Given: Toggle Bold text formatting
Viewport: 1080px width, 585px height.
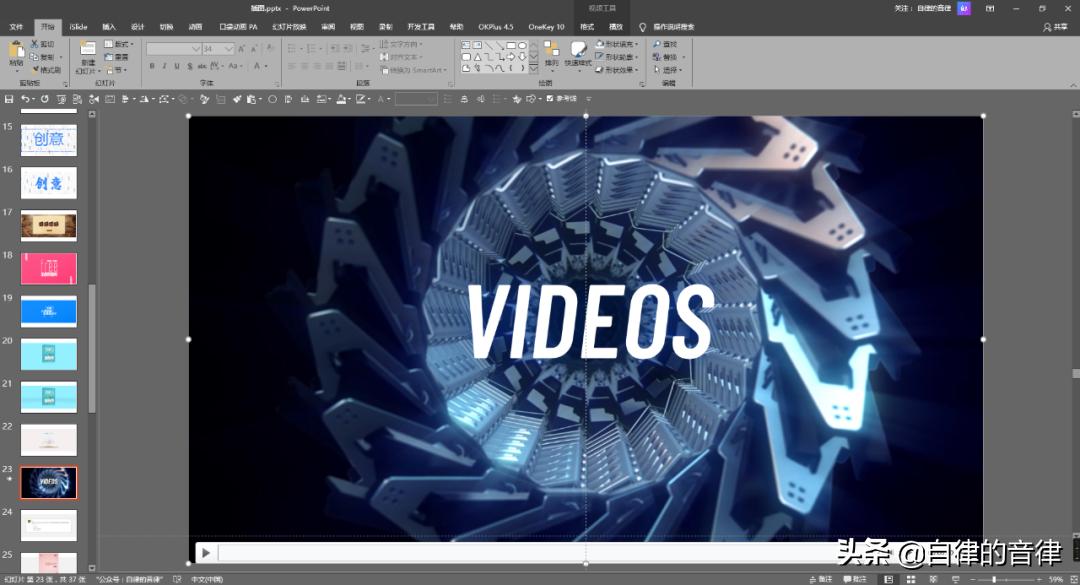Looking at the screenshot, I should point(152,66).
